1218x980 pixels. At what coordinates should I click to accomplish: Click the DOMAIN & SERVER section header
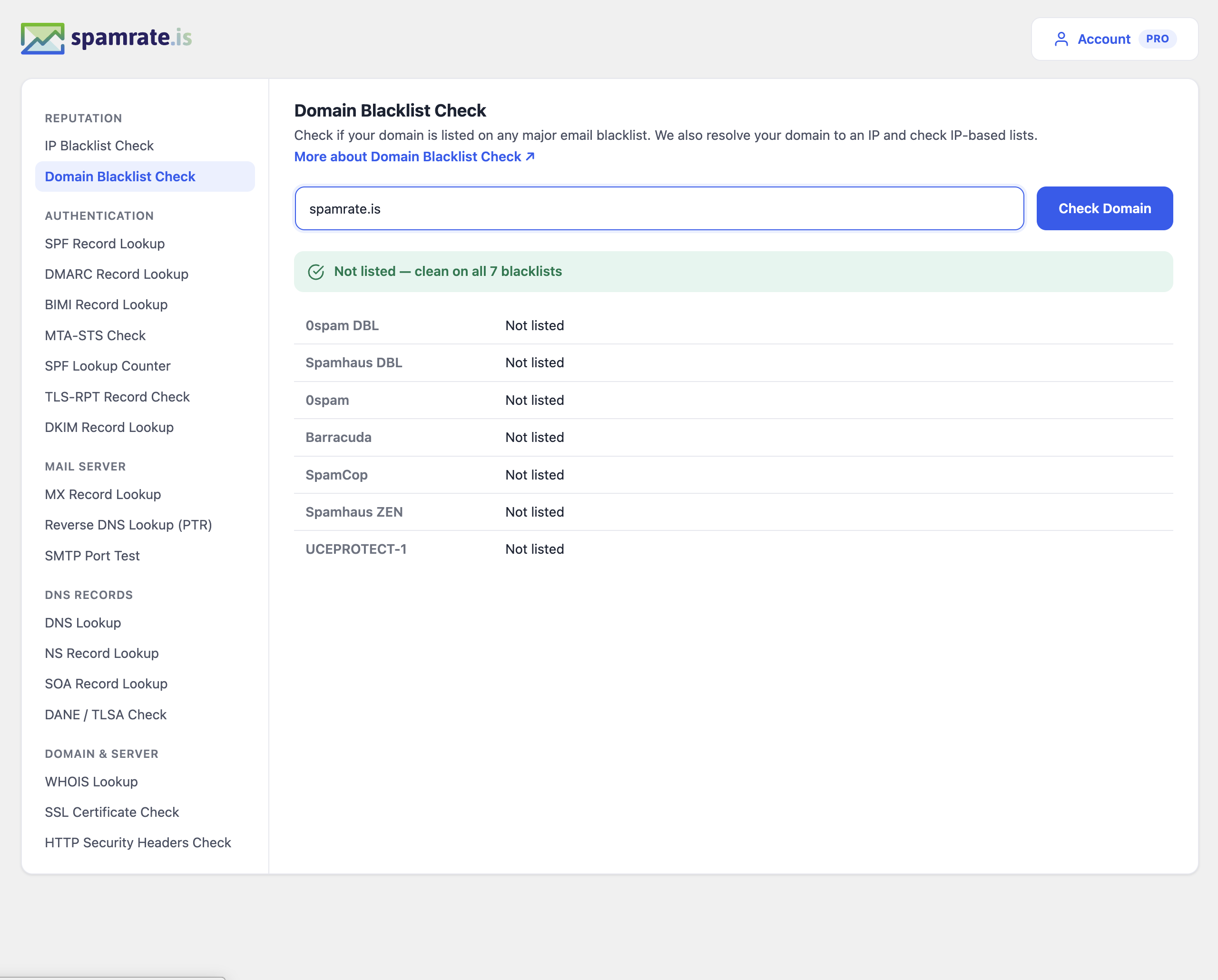click(101, 754)
